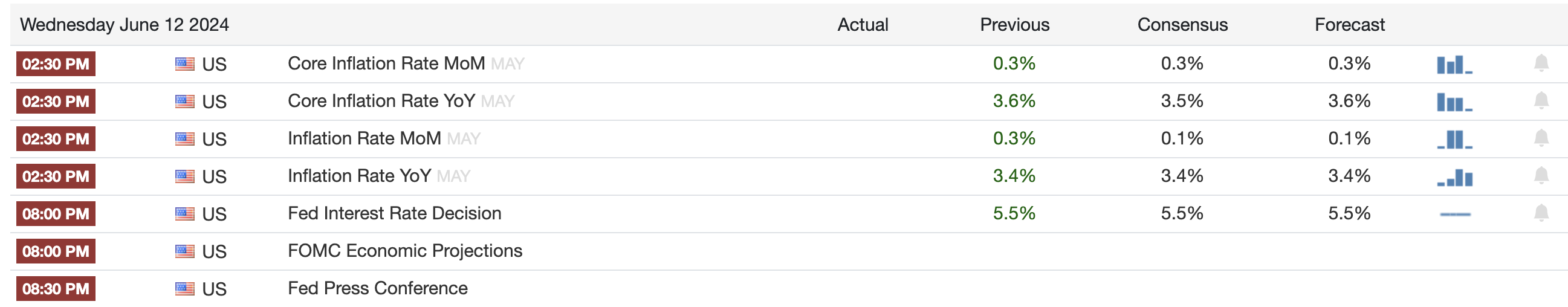Set alert bell for Core Inflation Rate YoY
1568x307 pixels.
click(1541, 100)
